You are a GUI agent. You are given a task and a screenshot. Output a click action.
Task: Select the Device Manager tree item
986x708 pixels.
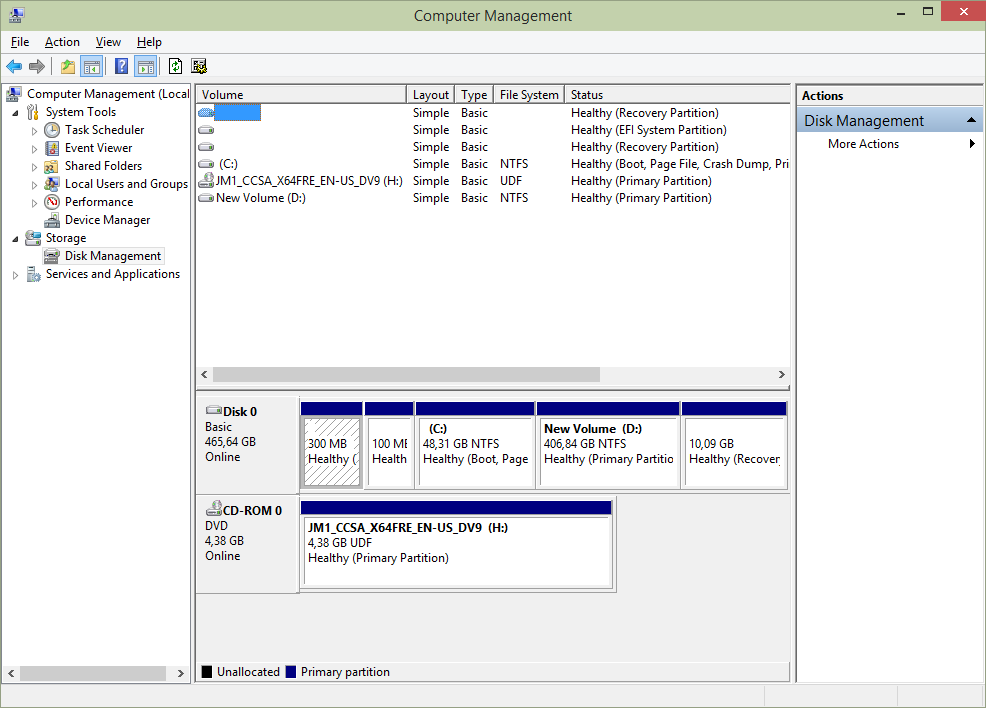pos(108,220)
